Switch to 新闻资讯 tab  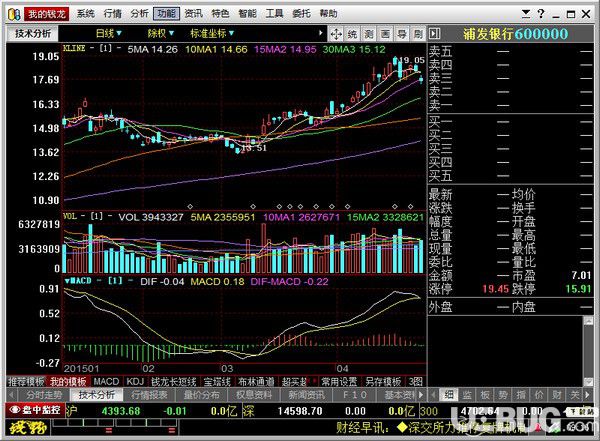[x=307, y=395]
